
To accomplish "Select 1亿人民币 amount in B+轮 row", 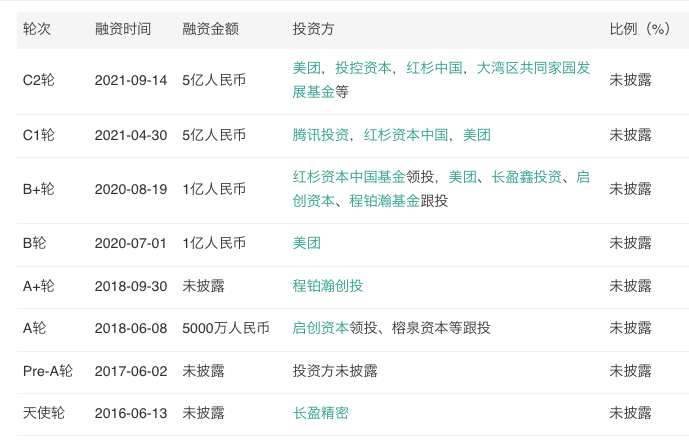I will tap(214, 189).
